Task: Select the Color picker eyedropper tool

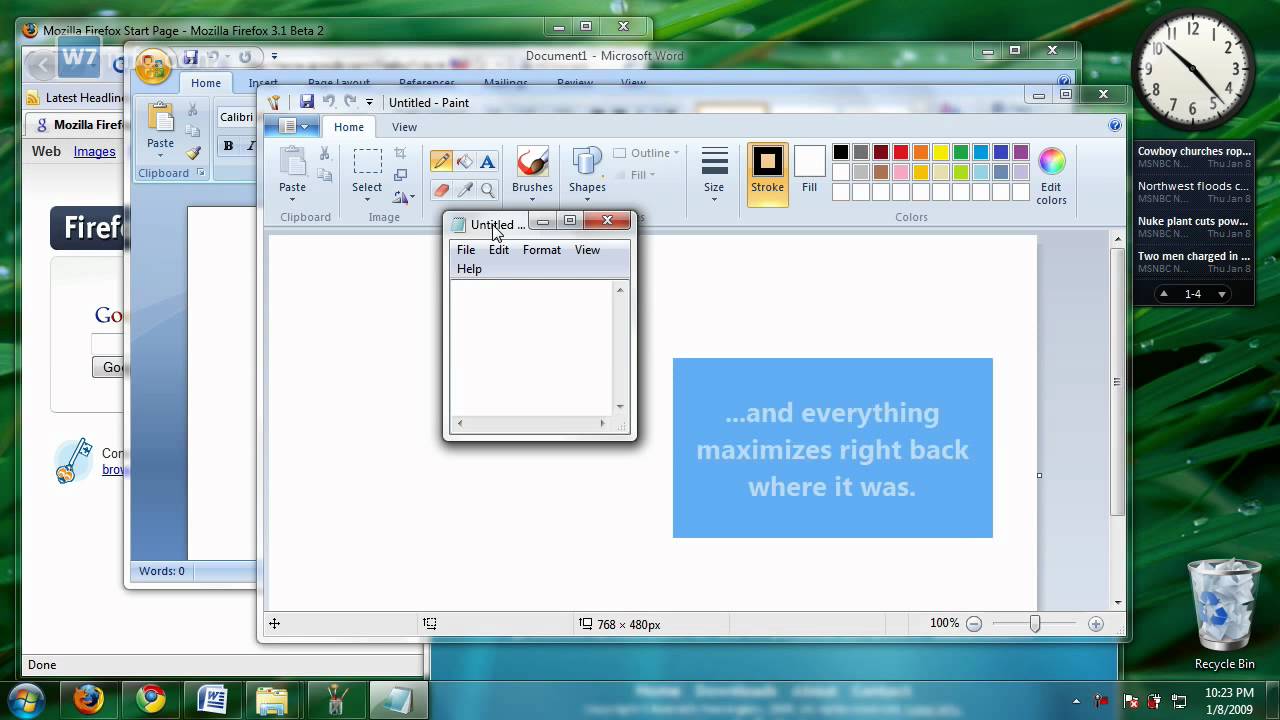Action: (464, 190)
